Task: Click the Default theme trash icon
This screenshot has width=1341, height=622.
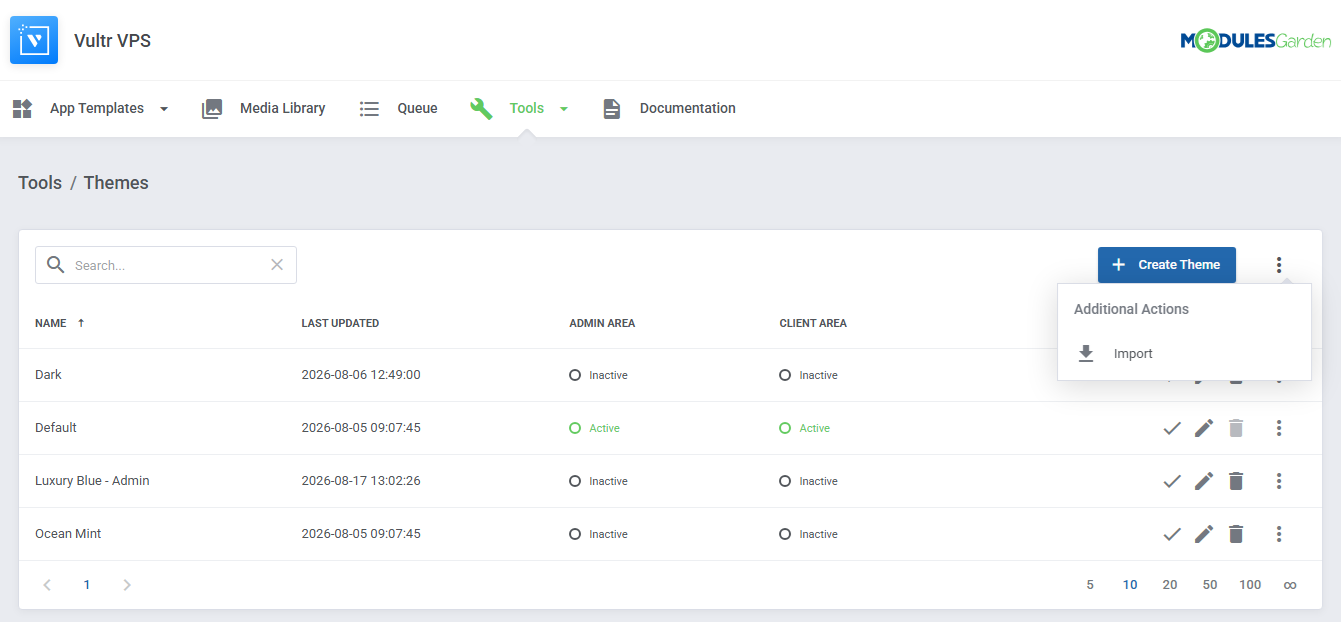Action: [1236, 428]
